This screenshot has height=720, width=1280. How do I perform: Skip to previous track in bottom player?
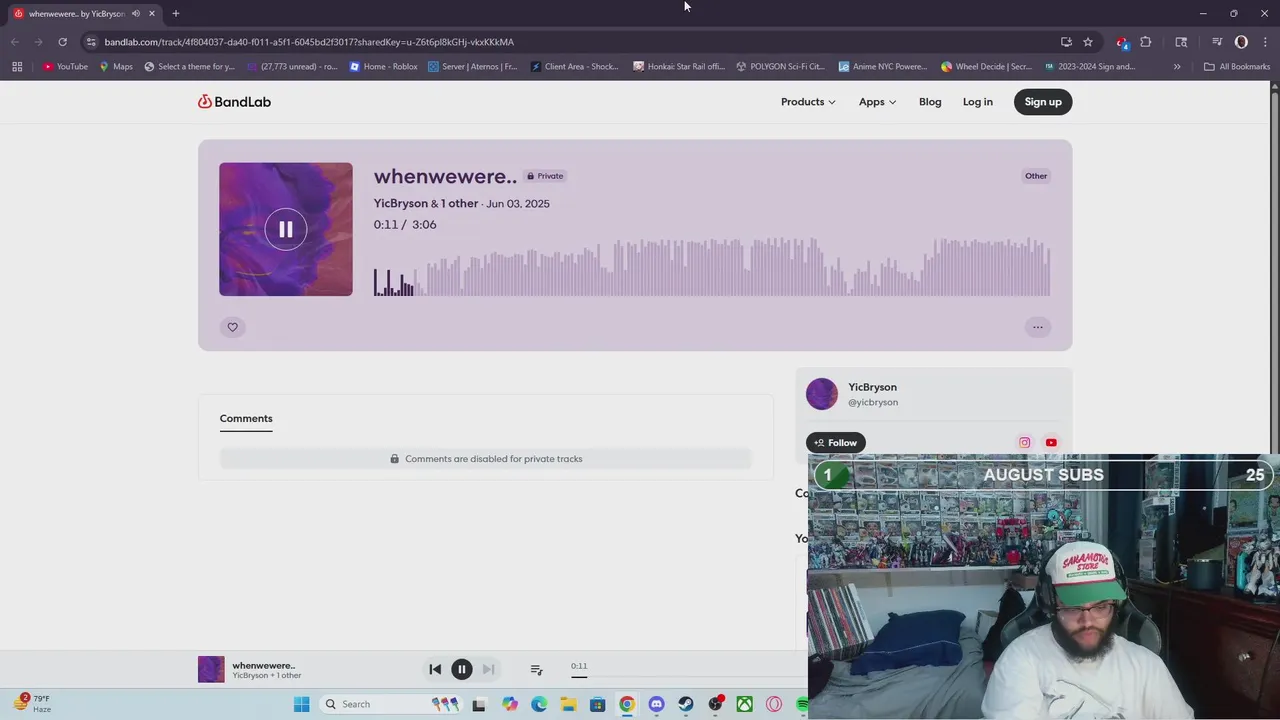click(x=435, y=669)
